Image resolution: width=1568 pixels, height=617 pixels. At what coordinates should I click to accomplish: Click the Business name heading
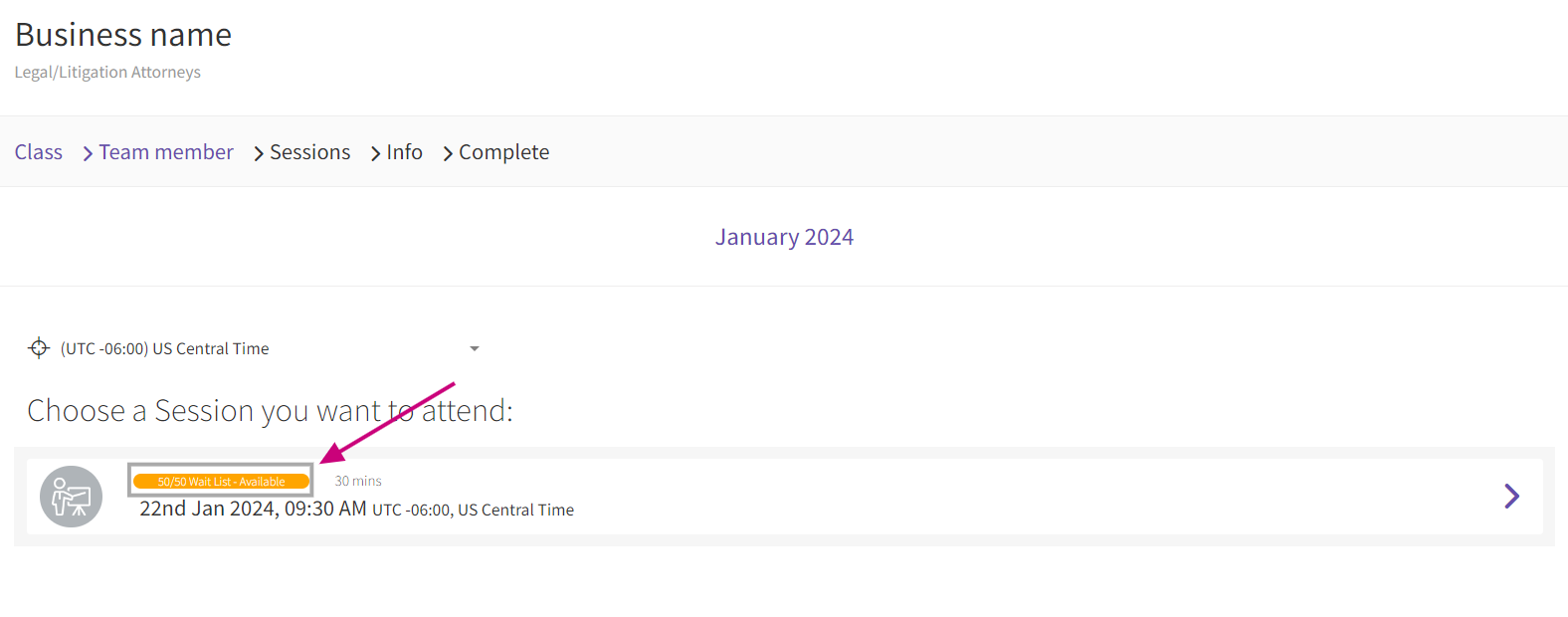[123, 35]
